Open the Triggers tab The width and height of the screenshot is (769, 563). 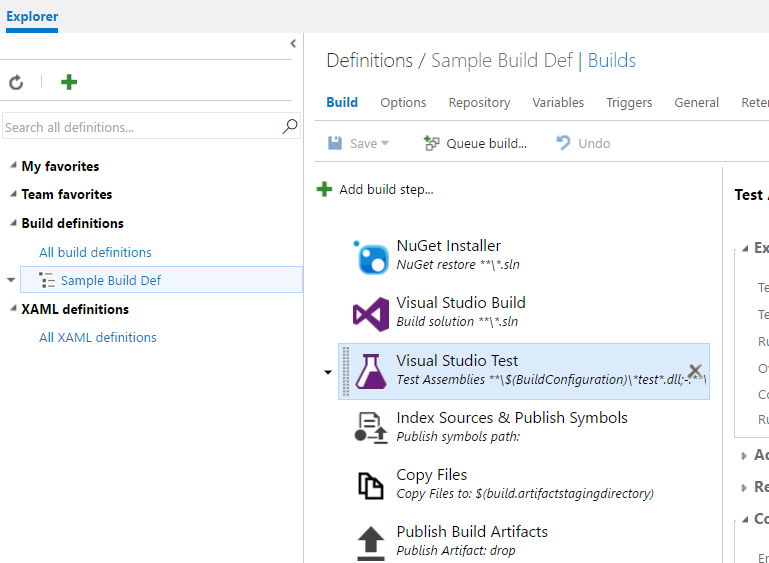pyautogui.click(x=629, y=102)
